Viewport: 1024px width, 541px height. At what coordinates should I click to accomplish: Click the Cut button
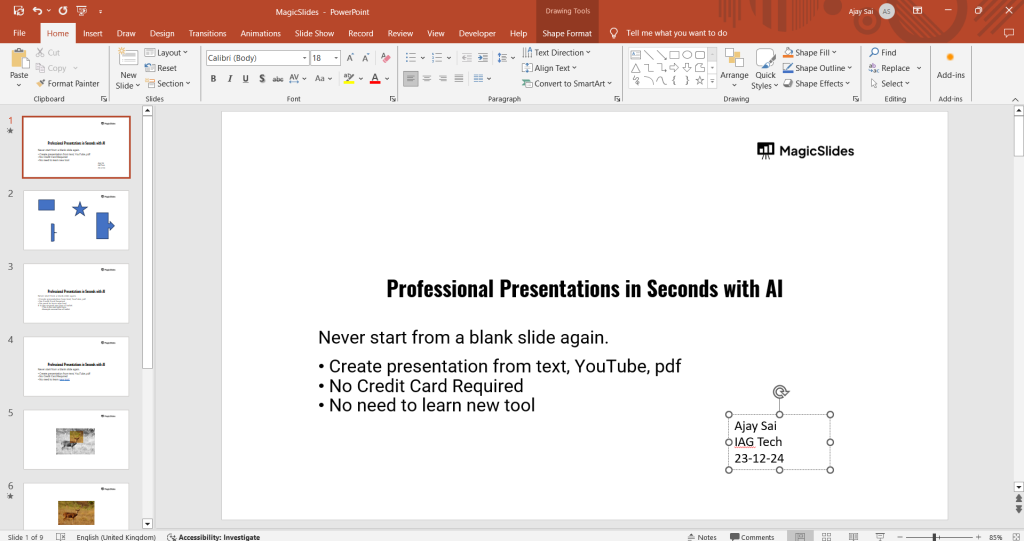[48, 52]
